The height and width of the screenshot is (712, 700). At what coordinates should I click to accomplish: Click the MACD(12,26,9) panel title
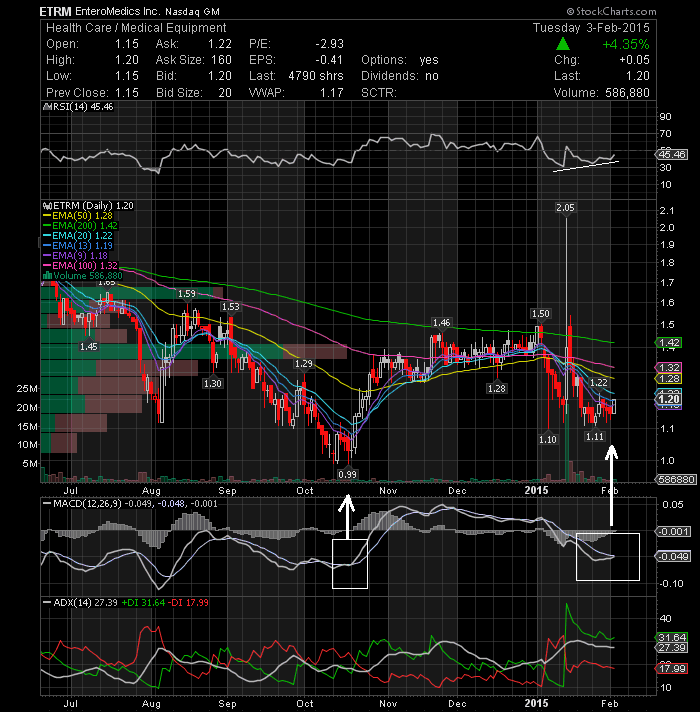(87, 504)
